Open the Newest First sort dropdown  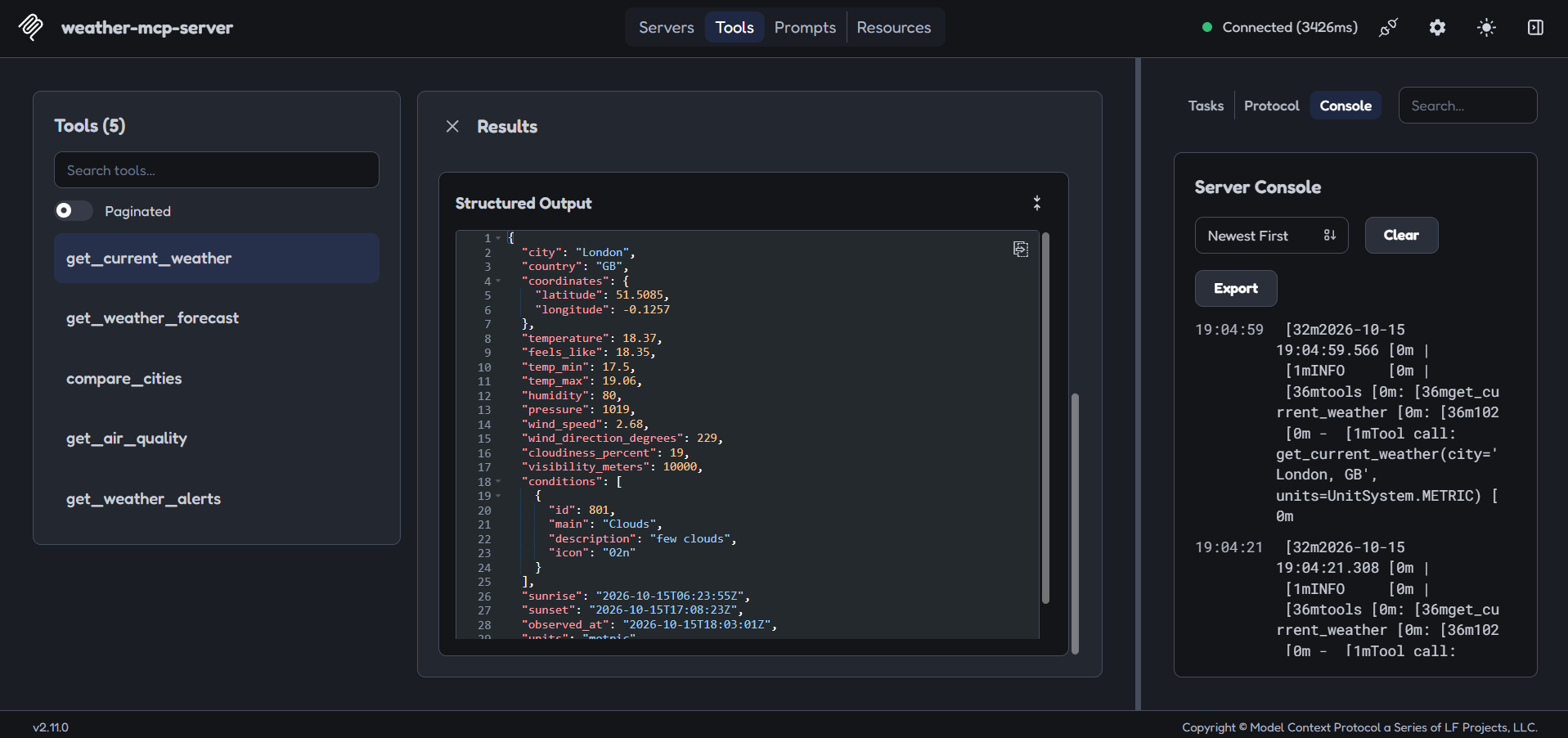click(1271, 236)
